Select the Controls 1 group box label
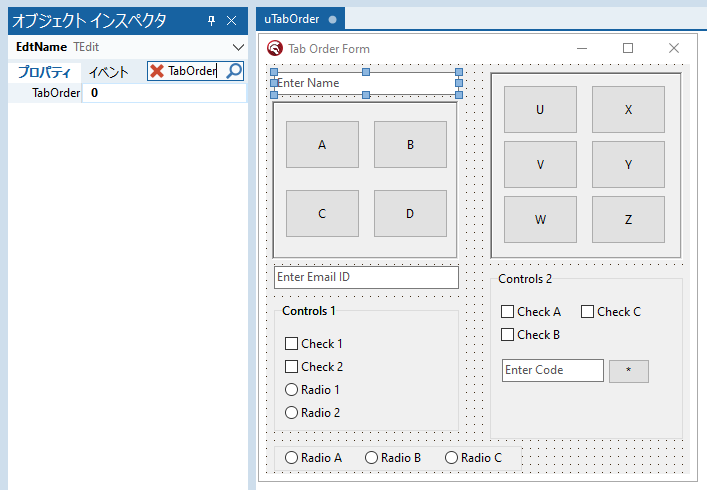 [309, 311]
